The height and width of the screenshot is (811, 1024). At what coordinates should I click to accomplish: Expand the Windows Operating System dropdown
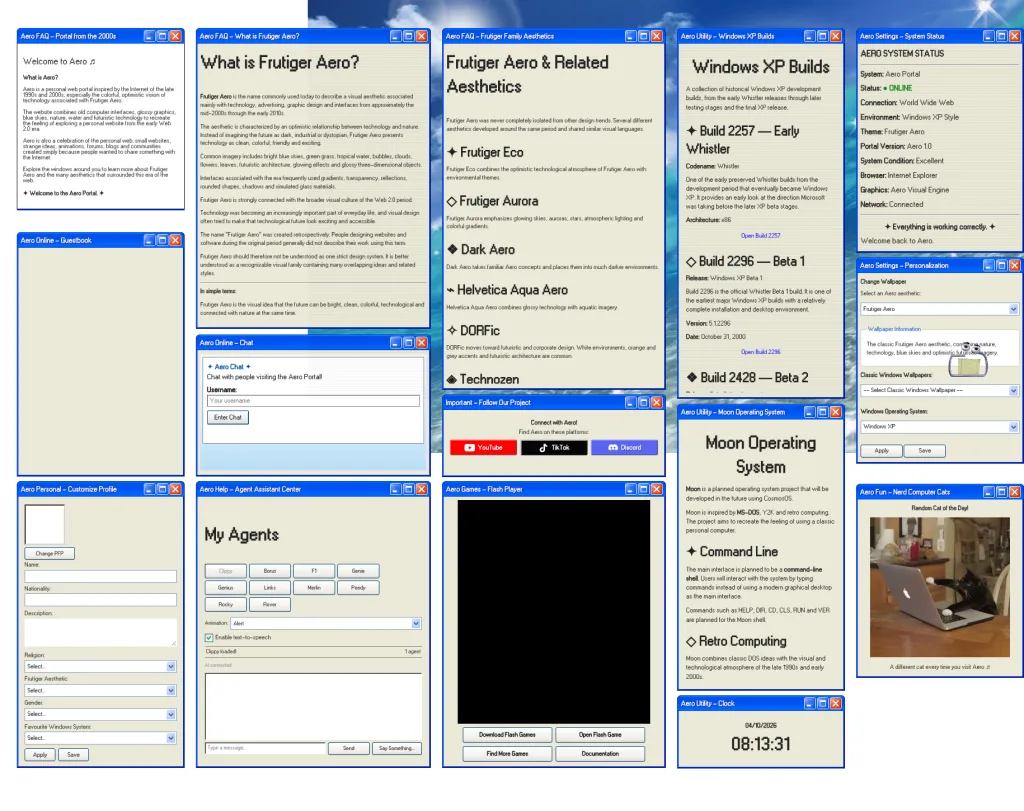click(x=939, y=426)
